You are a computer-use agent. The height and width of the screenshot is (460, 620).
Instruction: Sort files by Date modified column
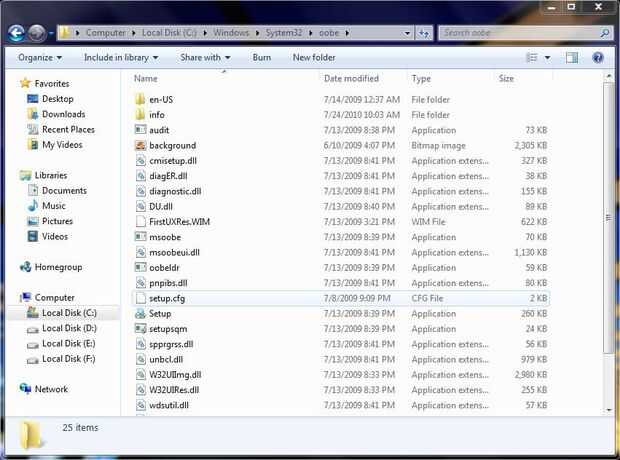point(351,79)
